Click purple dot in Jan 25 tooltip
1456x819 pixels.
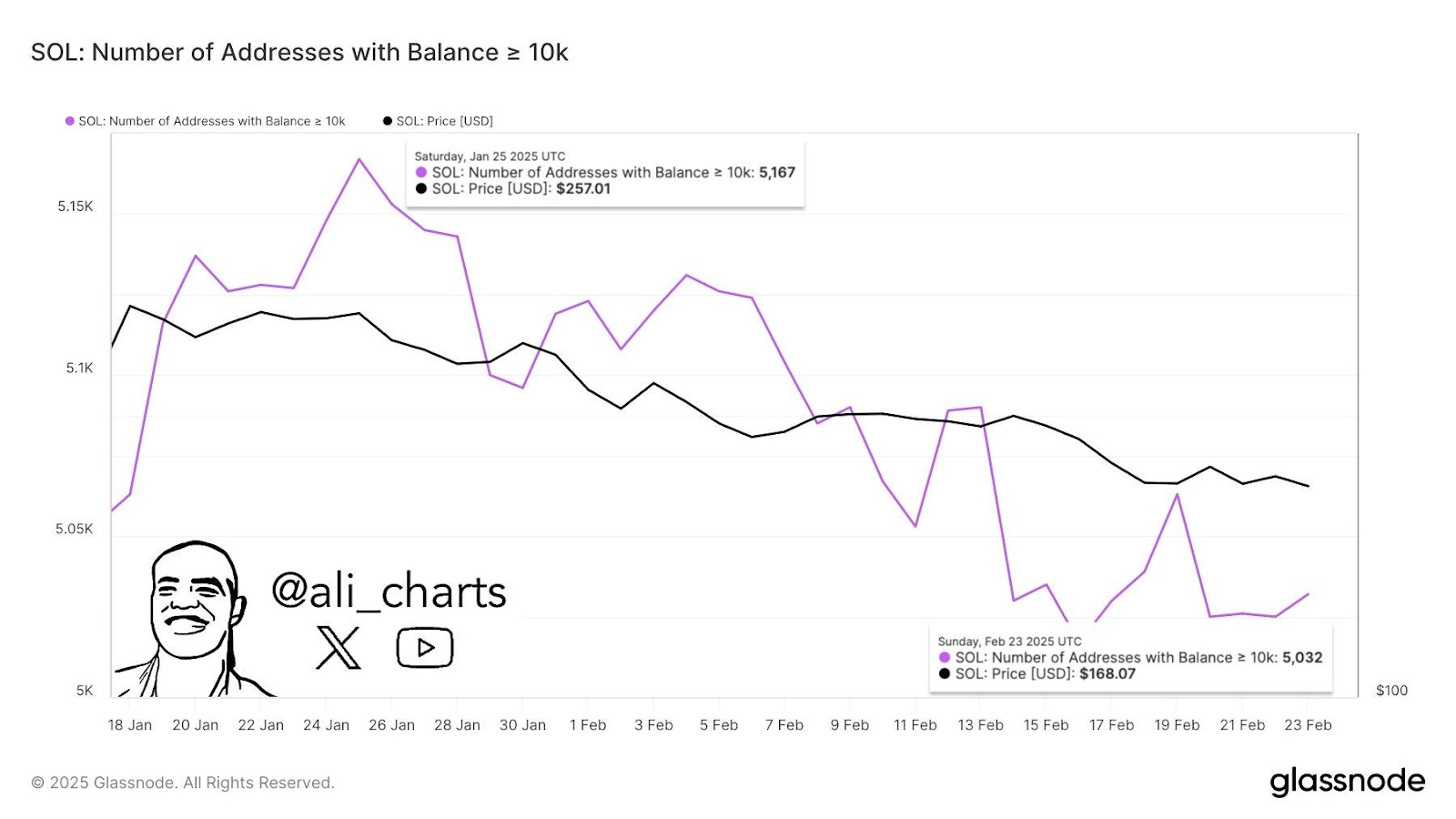[x=421, y=173]
